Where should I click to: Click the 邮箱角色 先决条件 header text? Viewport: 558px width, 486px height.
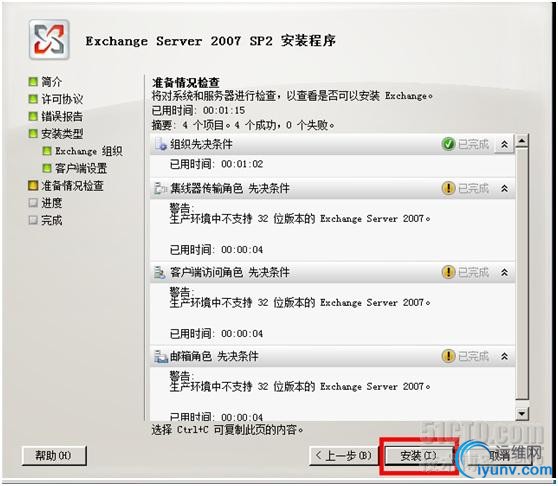pyautogui.click(x=214, y=356)
